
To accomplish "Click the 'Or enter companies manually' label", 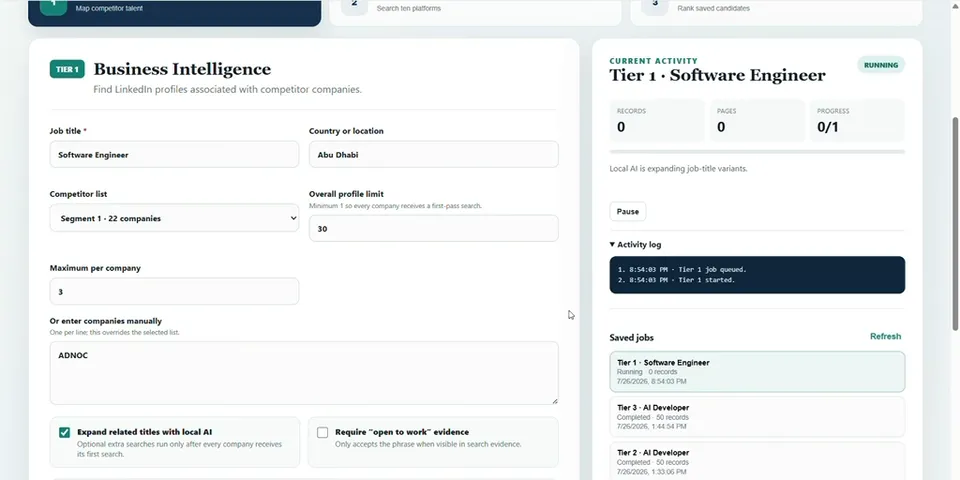I will click(105, 321).
